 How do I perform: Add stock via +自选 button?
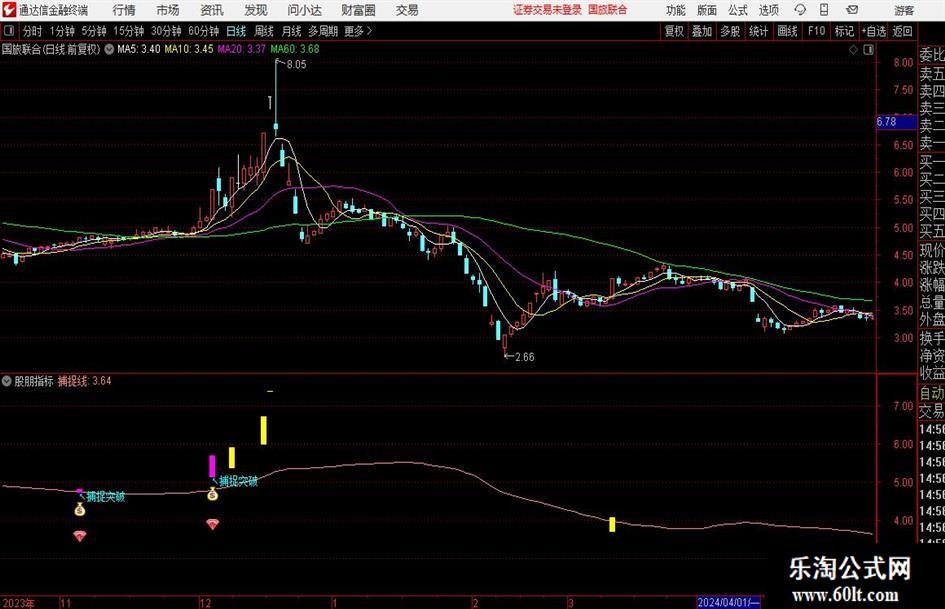click(x=874, y=31)
